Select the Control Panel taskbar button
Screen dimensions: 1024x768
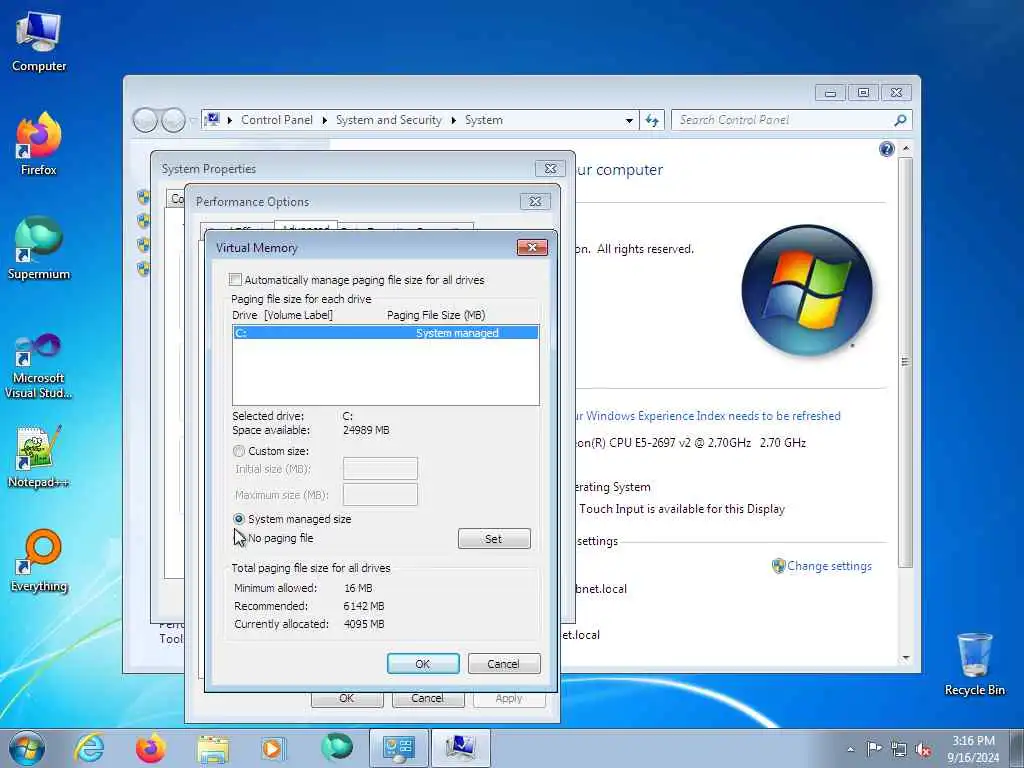pyautogui.click(x=399, y=748)
